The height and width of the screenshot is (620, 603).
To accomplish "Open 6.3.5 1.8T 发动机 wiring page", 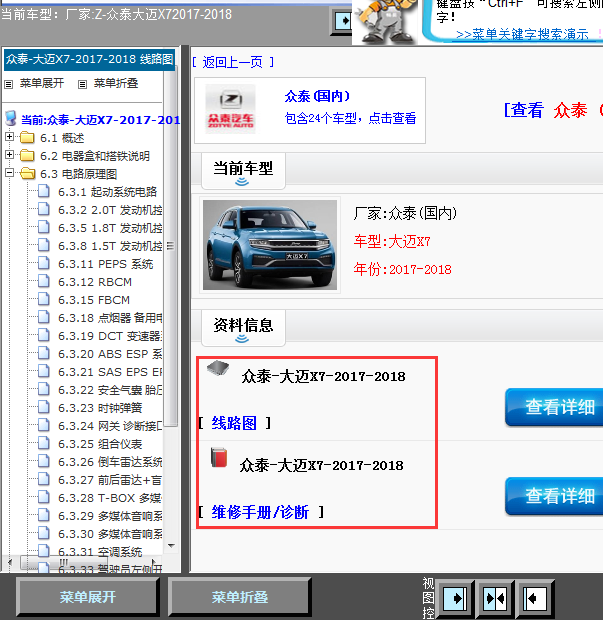I will (x=110, y=228).
